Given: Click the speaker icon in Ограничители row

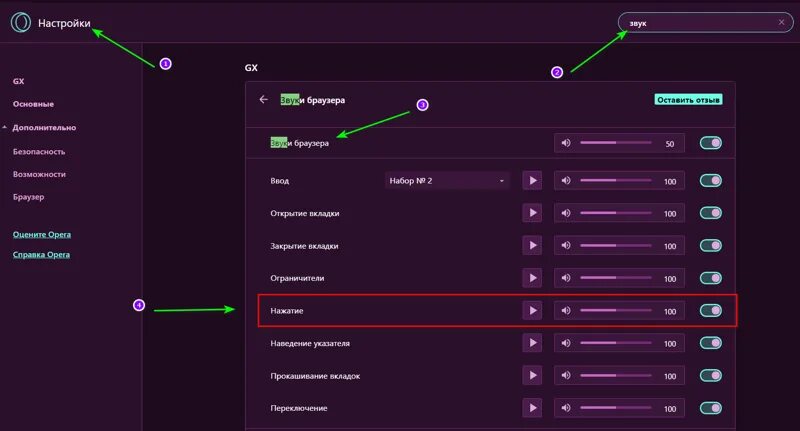Looking at the screenshot, I should (566, 278).
